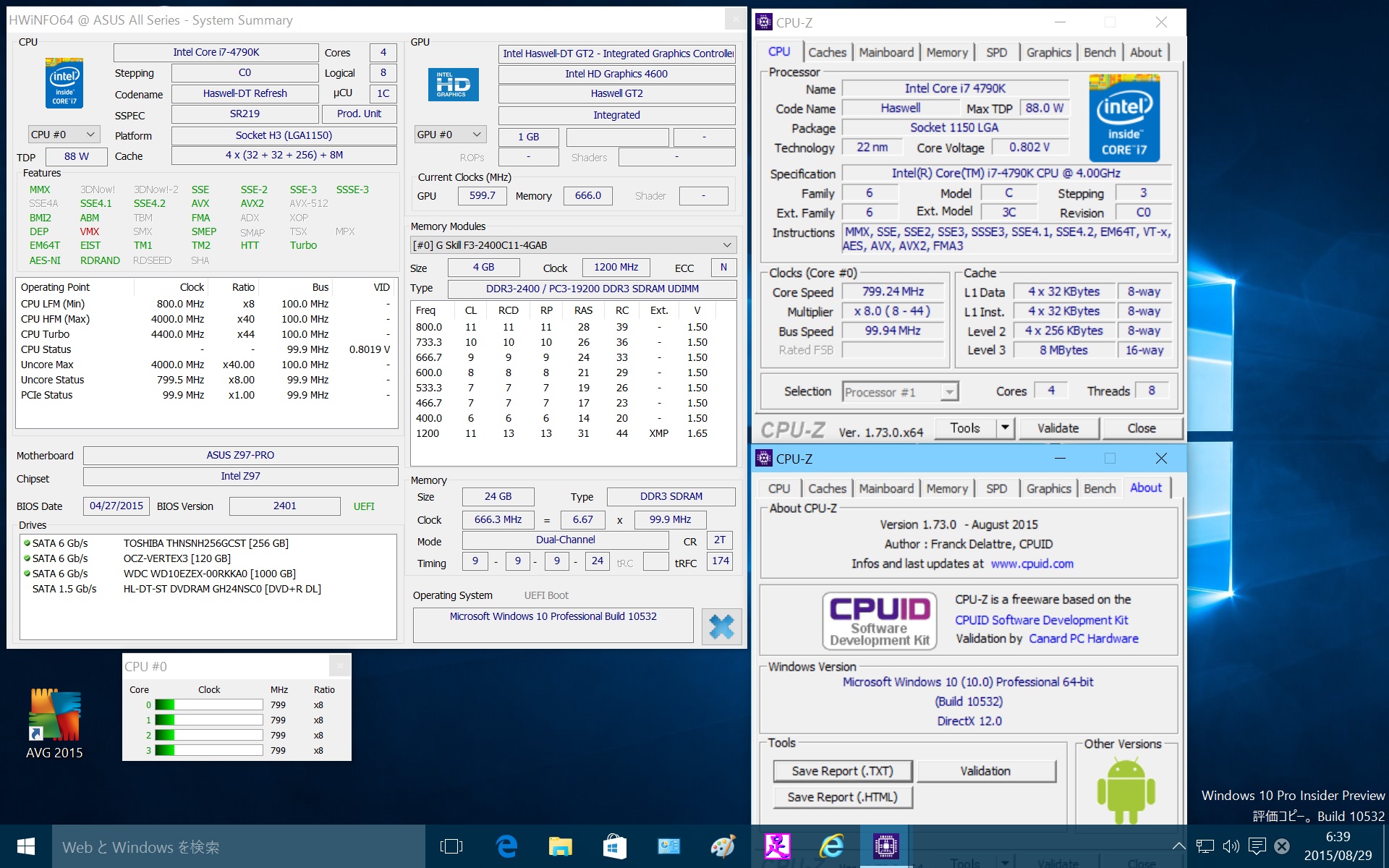This screenshot has width=1389, height=868.
Task: Switch to the SPD tab in lower CPU-Z
Action: [996, 488]
